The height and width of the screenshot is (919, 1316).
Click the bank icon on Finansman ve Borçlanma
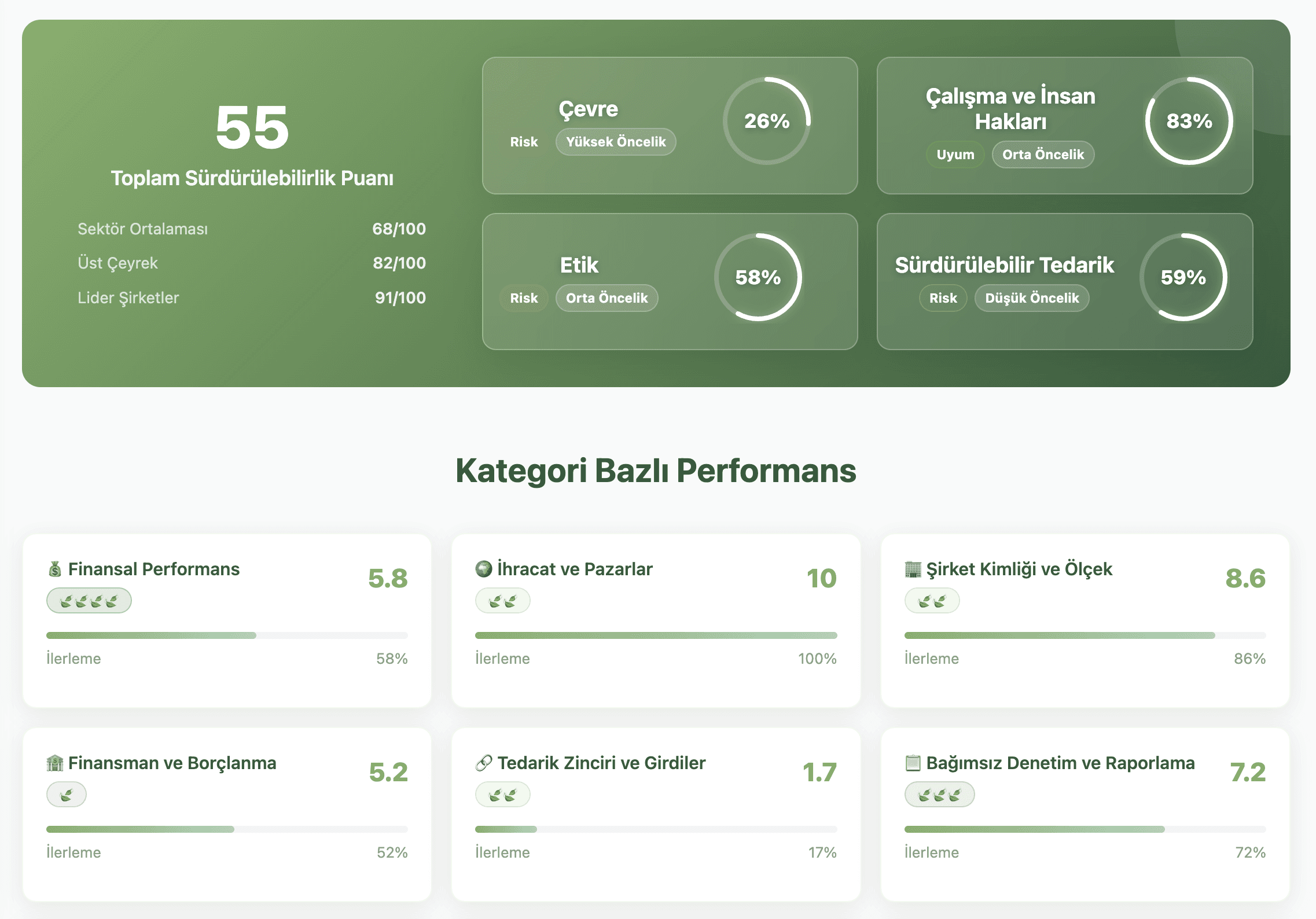click(55, 763)
